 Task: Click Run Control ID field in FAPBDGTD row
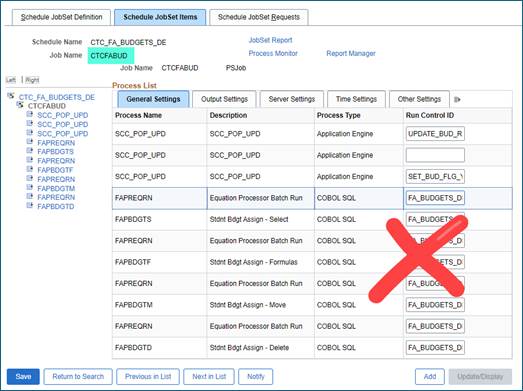point(435,347)
